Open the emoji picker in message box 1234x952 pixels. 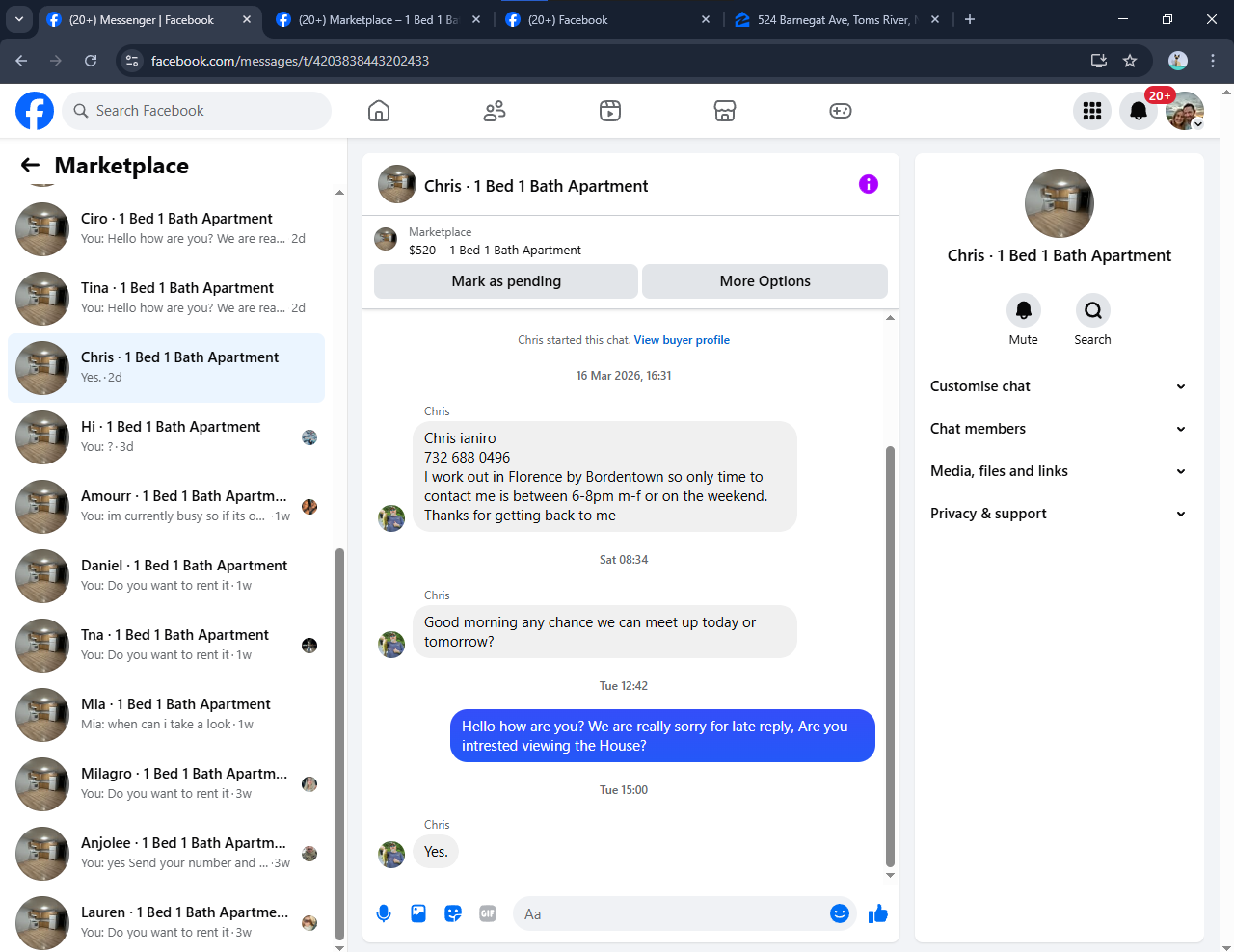pyautogui.click(x=840, y=913)
